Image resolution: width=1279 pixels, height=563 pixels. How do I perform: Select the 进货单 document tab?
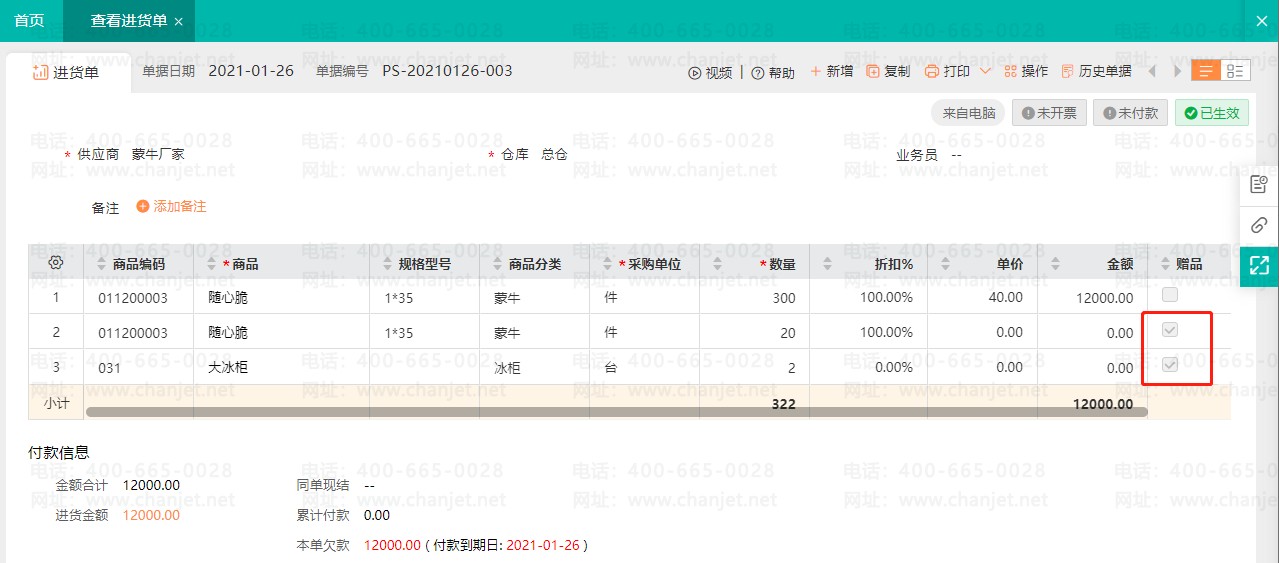pos(67,72)
